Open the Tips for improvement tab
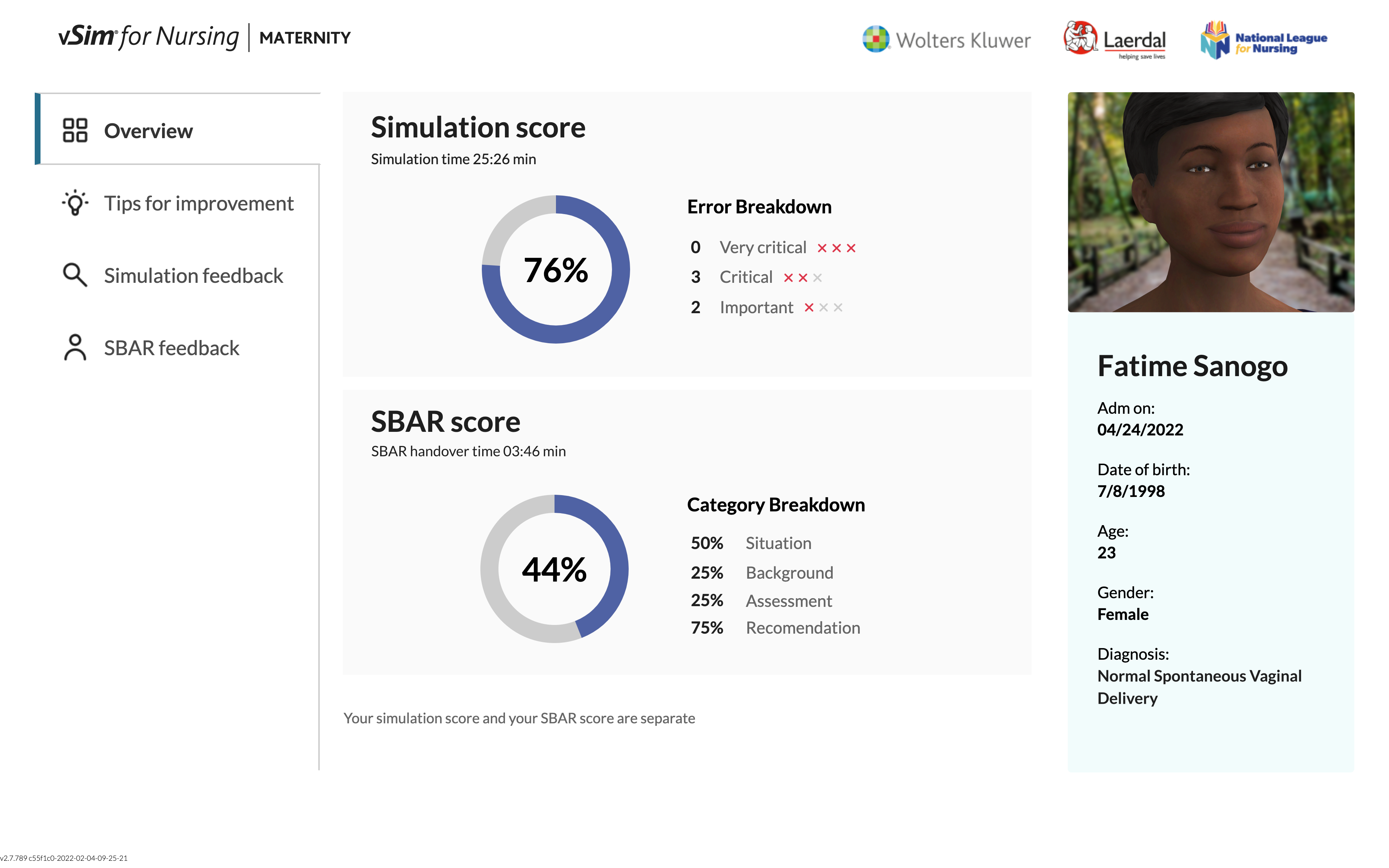Viewport: 1389px width, 868px height. pos(199,203)
